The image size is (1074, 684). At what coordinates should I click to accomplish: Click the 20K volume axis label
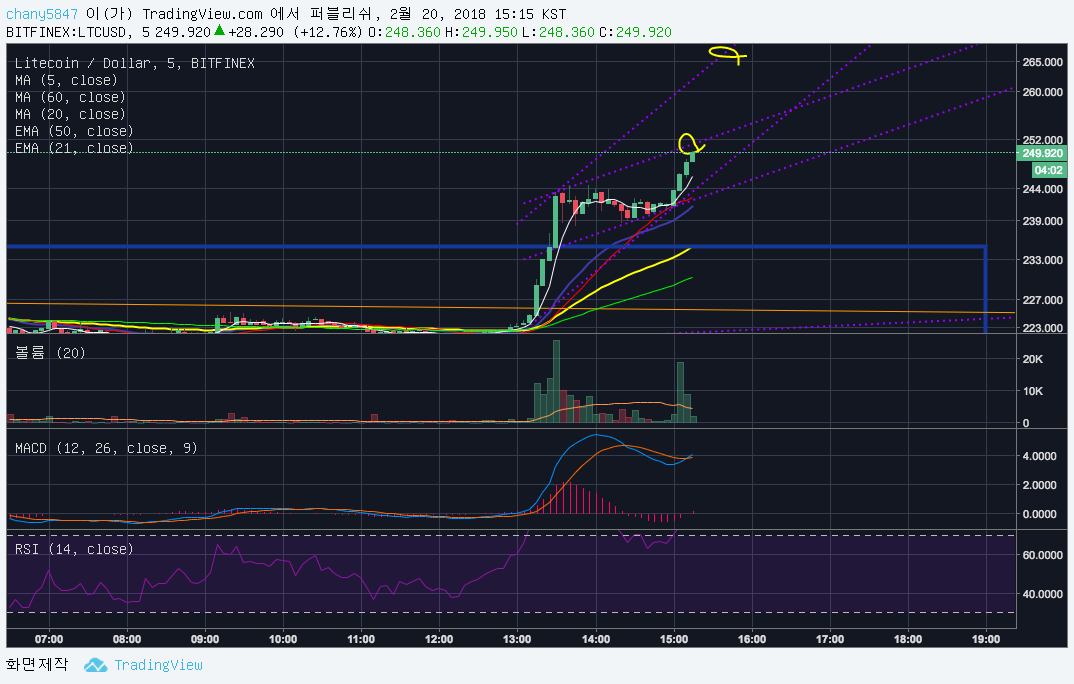pos(1033,359)
